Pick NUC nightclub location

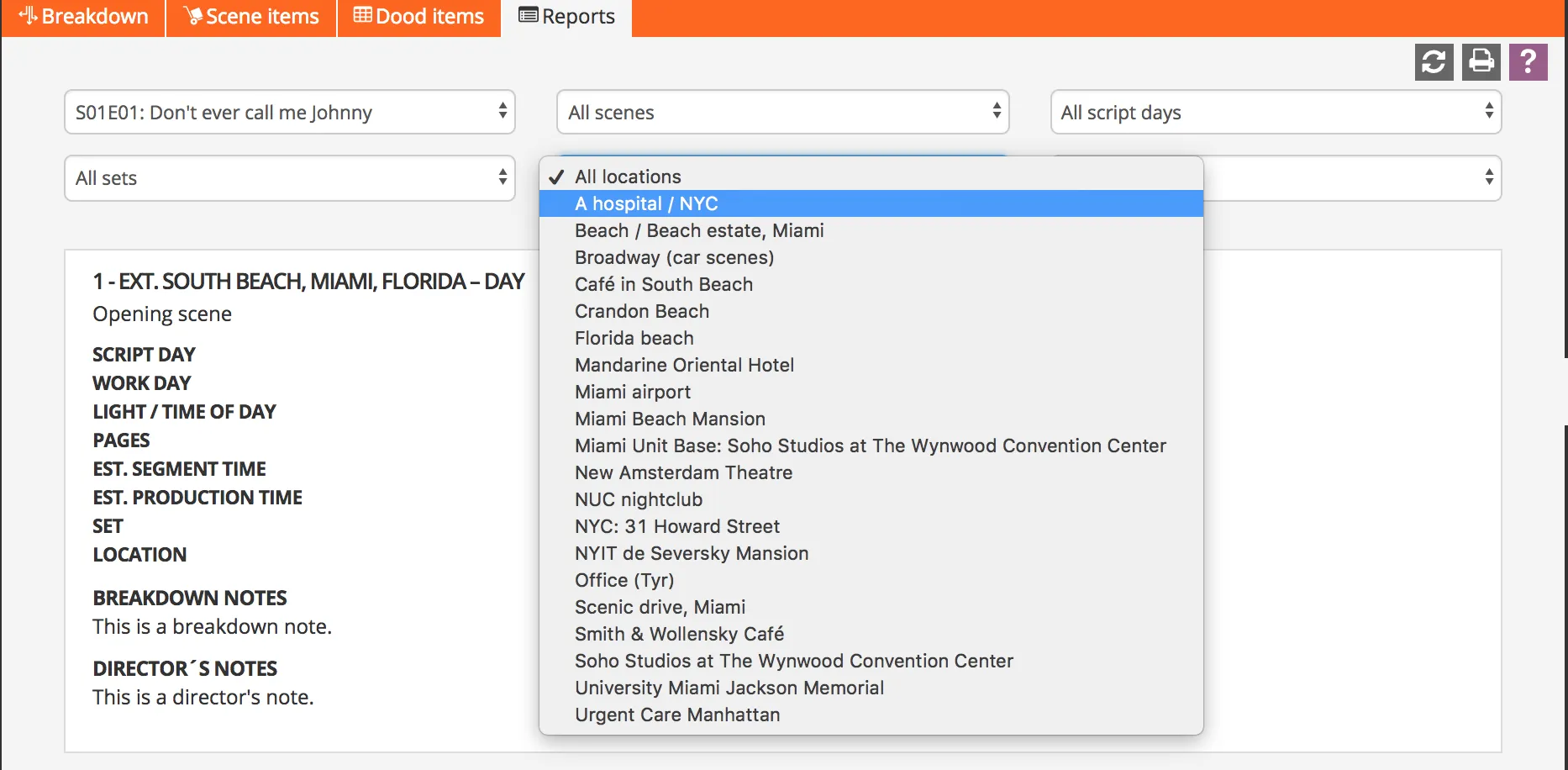pos(871,499)
